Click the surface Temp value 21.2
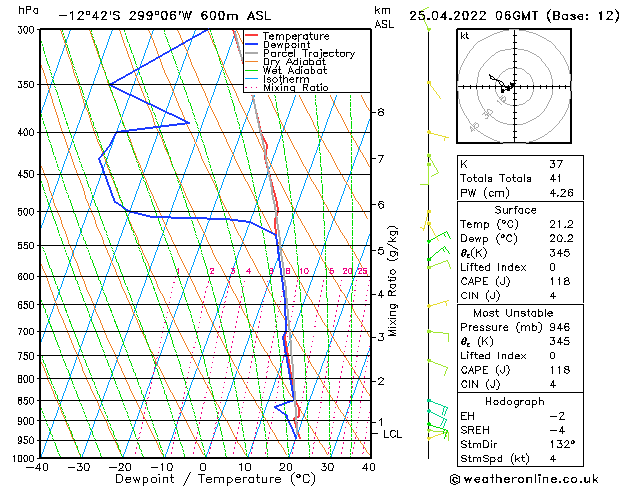The height and width of the screenshot is (486, 629). click(x=561, y=224)
